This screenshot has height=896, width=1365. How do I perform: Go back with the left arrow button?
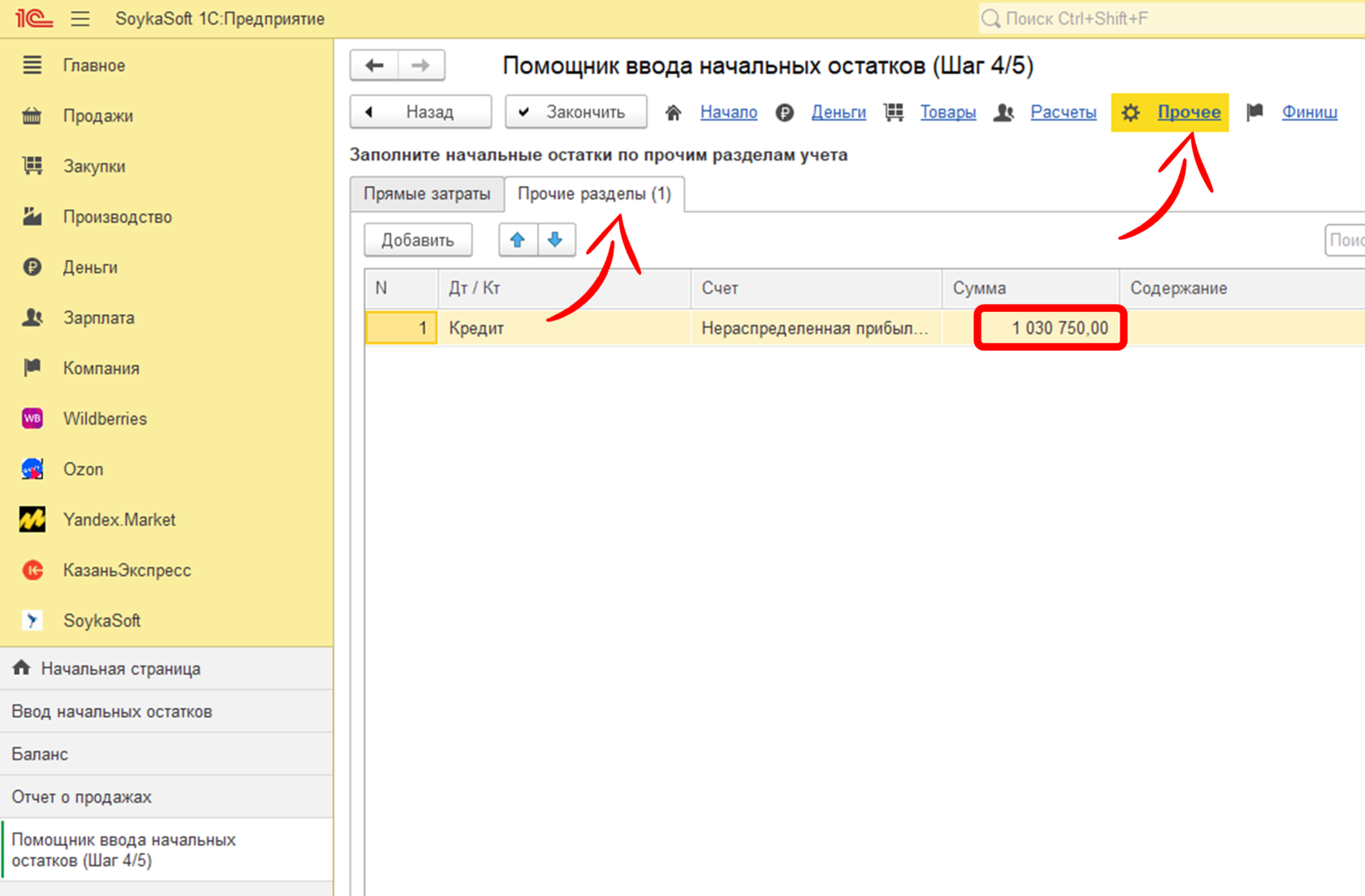375,65
